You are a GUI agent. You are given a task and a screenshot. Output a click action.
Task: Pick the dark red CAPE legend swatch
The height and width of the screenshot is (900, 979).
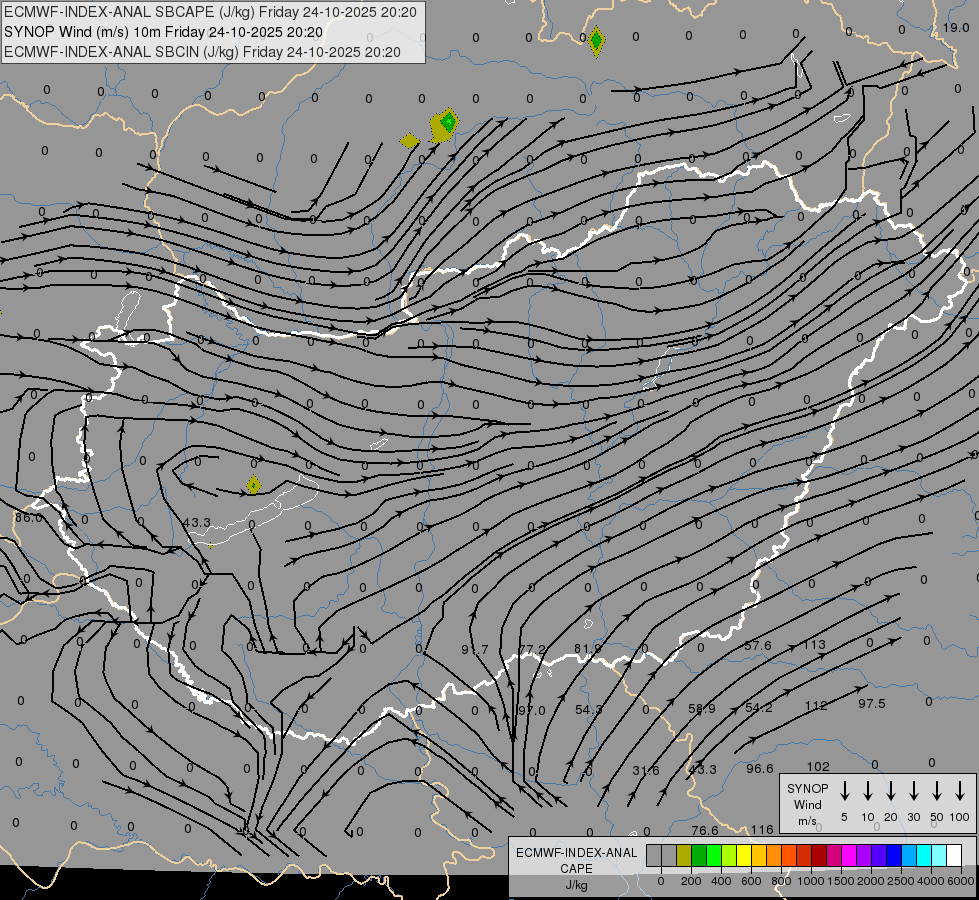pos(819,855)
